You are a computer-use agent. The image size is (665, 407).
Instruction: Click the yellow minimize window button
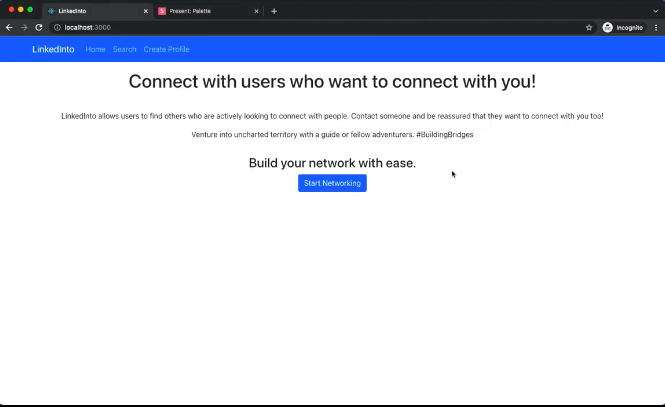click(21, 9)
